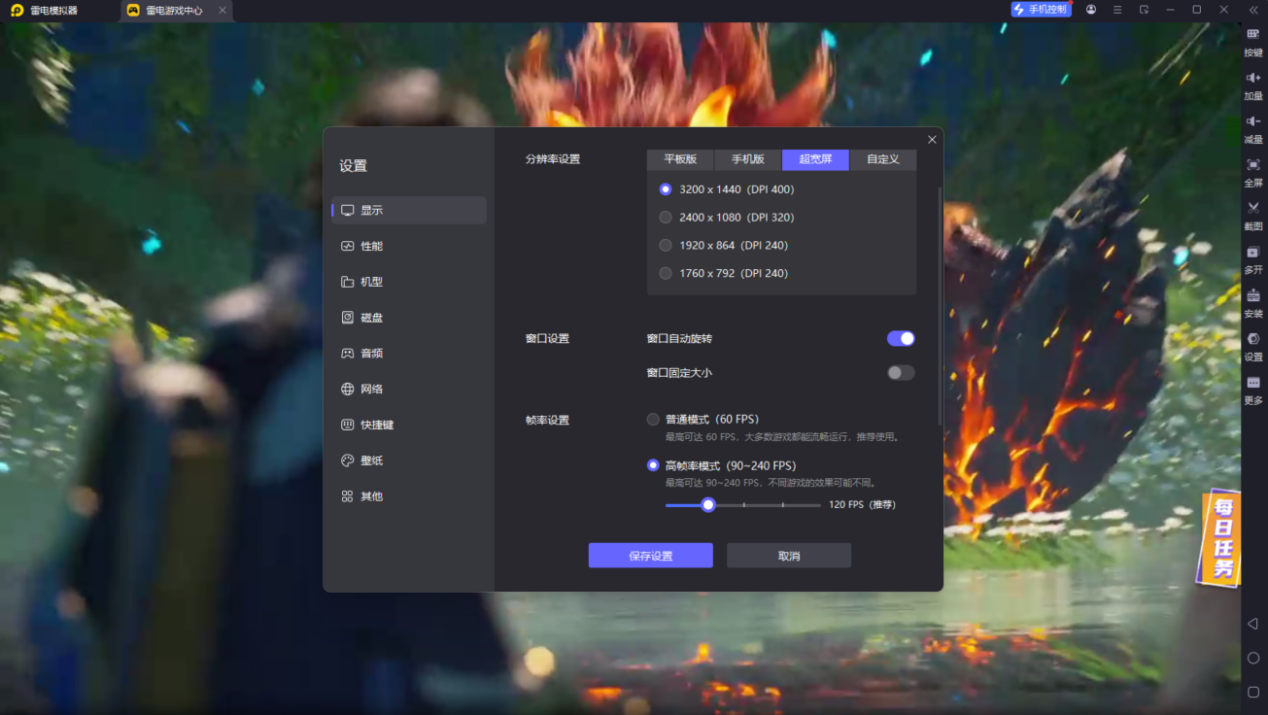Image resolution: width=1268 pixels, height=715 pixels.
Task: Open the 按键 keyboard mapping tool
Action: coord(1253,41)
